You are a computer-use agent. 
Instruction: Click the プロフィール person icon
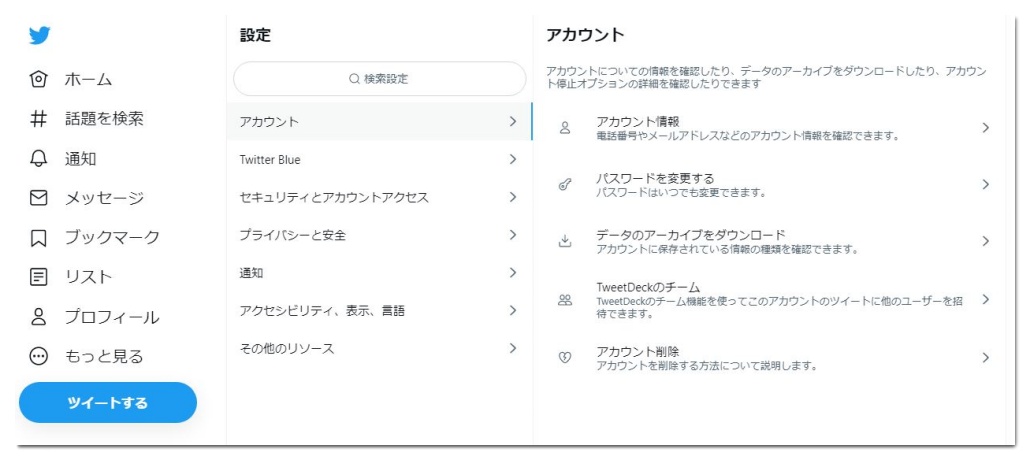click(x=39, y=317)
